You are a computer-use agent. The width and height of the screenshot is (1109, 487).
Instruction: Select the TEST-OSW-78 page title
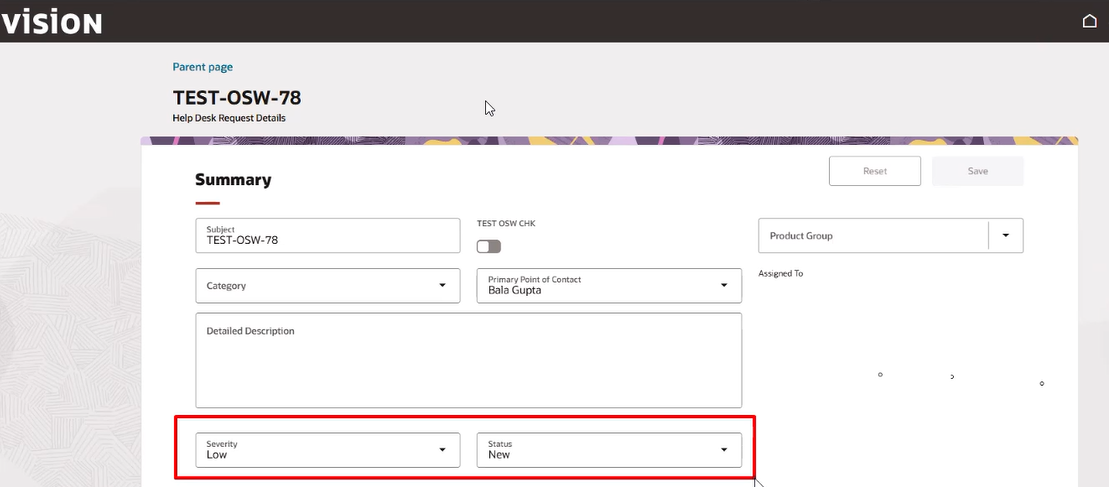[237, 98]
